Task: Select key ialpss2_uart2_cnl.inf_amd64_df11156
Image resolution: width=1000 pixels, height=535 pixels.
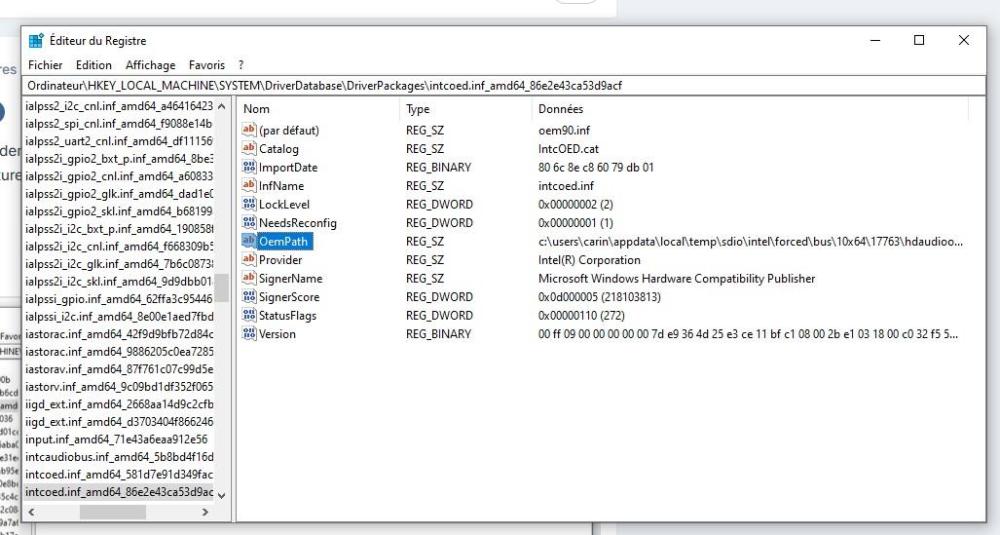Action: [x=119, y=141]
